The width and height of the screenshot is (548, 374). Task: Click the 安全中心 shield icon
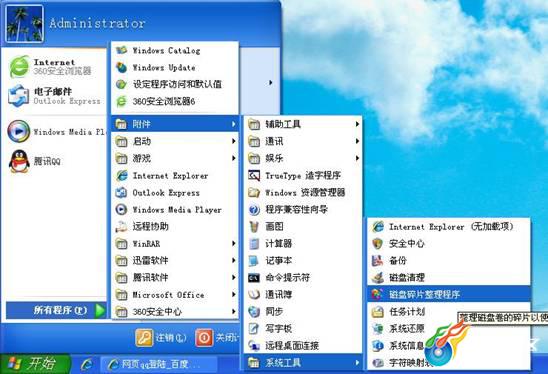[x=377, y=244]
